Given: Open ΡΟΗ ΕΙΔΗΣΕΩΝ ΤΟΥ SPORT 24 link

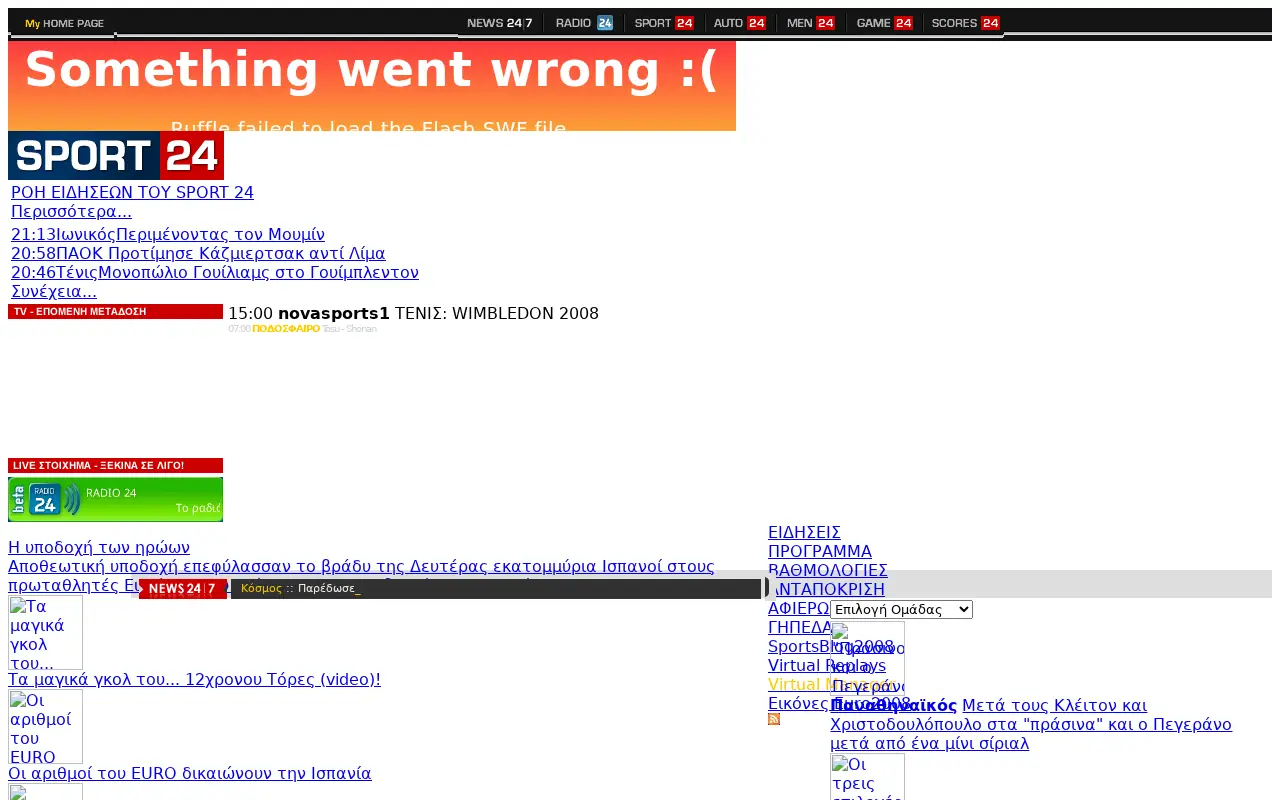Looking at the screenshot, I should click(132, 192).
